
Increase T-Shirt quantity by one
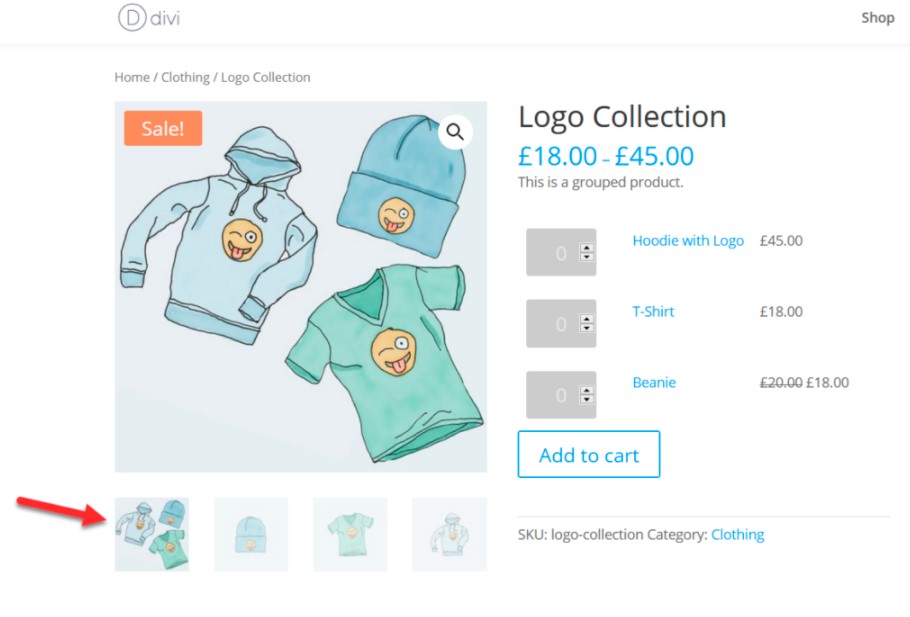[x=587, y=319]
